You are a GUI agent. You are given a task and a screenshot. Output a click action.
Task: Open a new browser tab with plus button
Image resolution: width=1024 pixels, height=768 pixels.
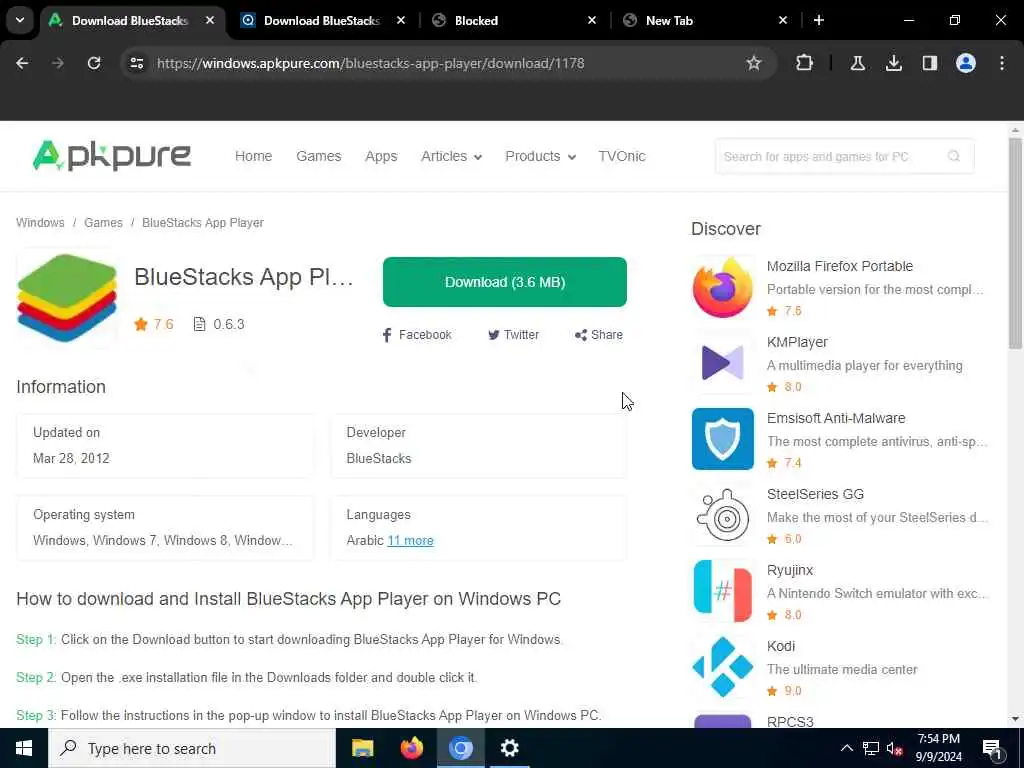818,20
